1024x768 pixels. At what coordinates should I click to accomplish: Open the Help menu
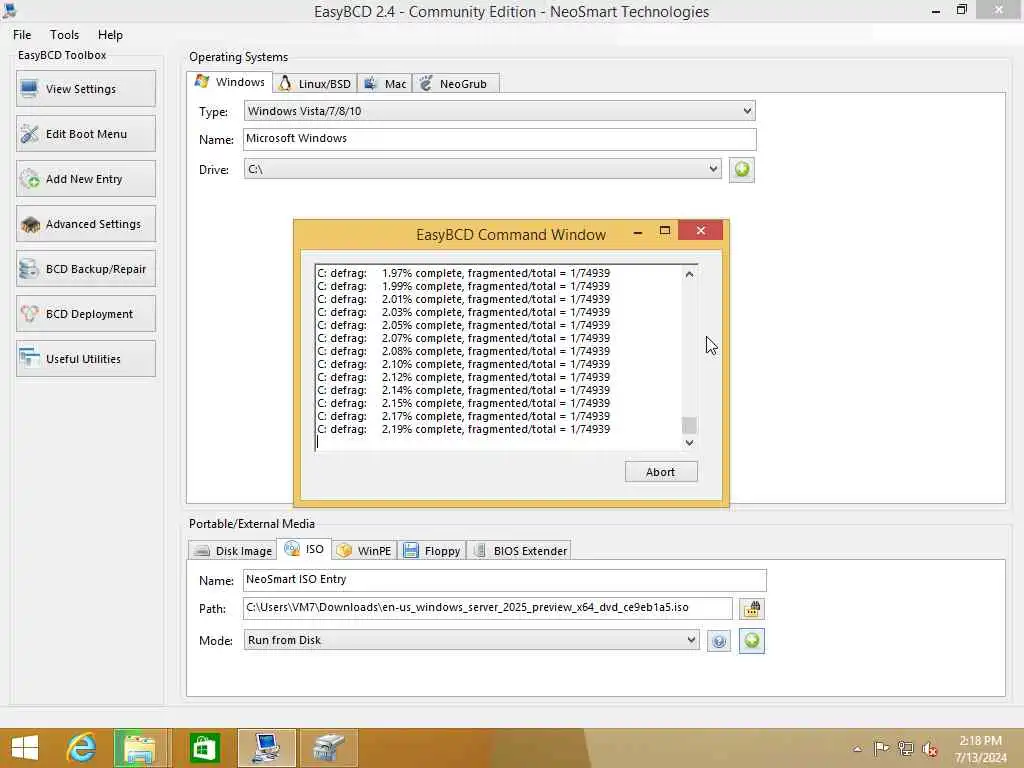tap(110, 35)
